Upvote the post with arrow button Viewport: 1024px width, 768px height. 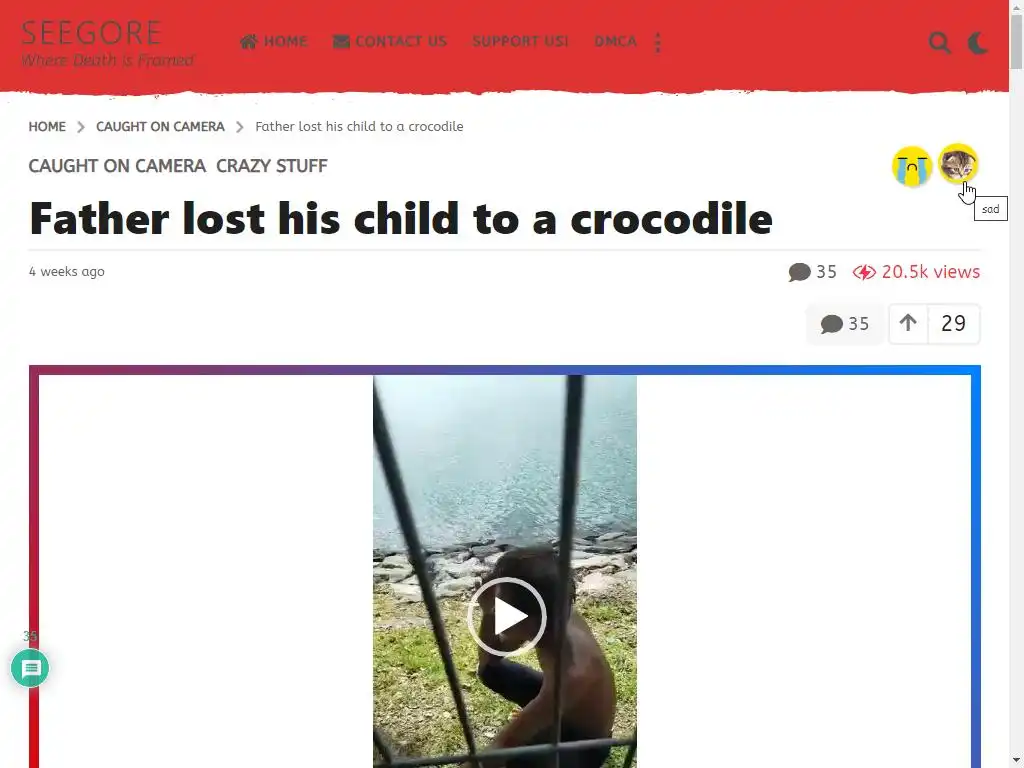(x=908, y=323)
